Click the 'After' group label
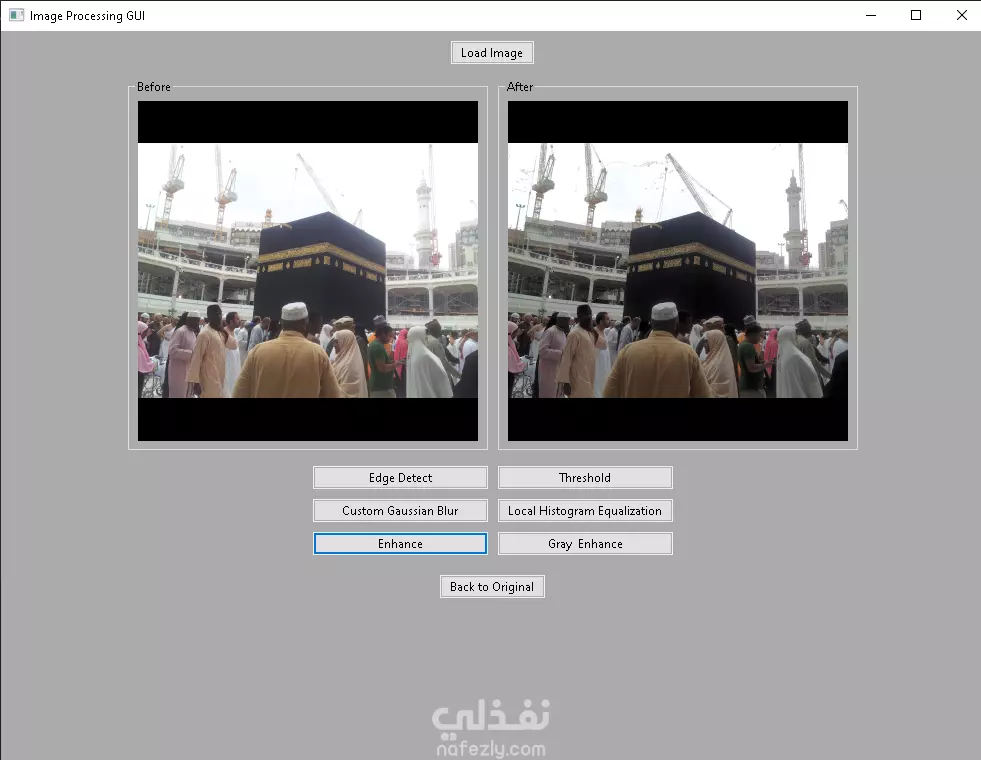The height and width of the screenshot is (760, 981). [x=520, y=87]
